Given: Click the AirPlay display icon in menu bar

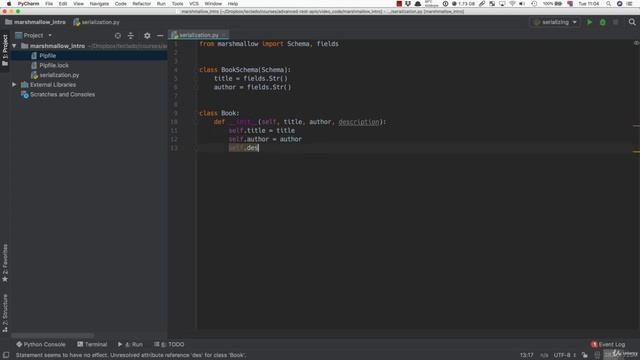Looking at the screenshot, I should pos(502,4).
